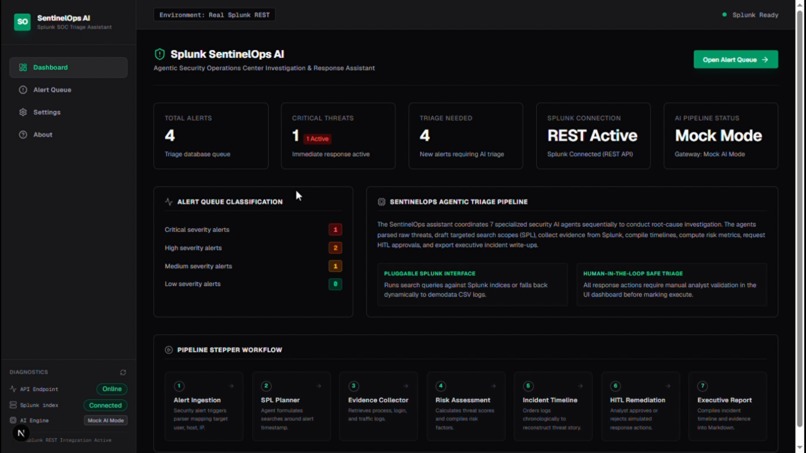
Task: Click the round N badge icon
Action: tap(21, 433)
